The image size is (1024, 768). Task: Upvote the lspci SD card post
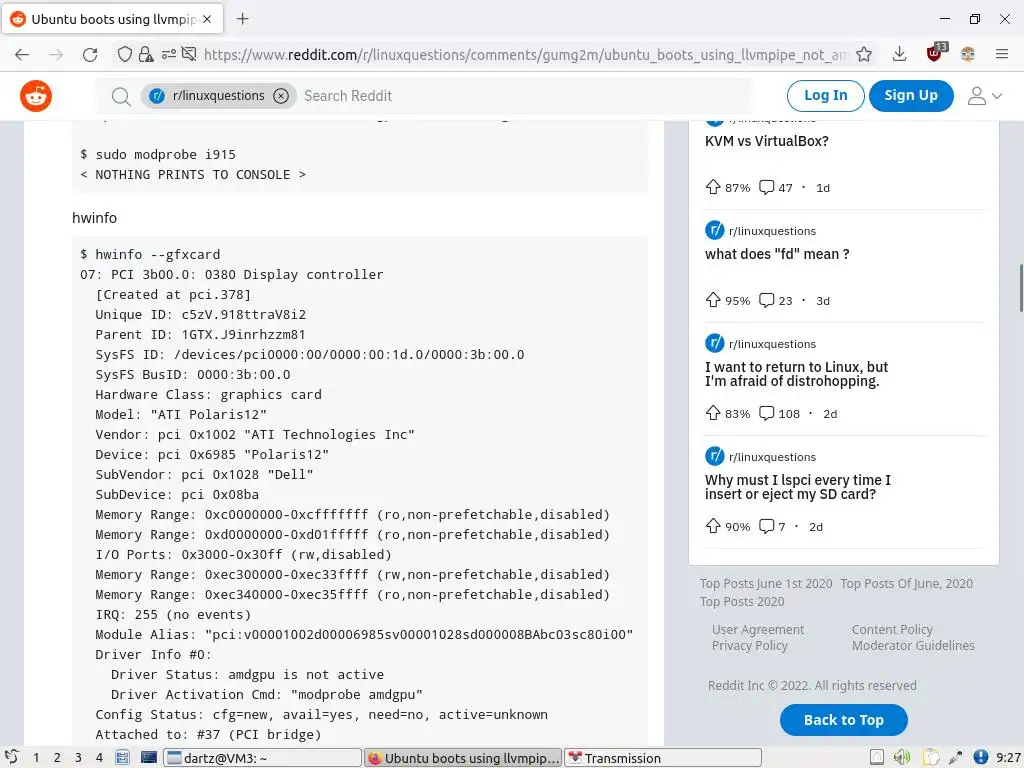pyautogui.click(x=712, y=526)
